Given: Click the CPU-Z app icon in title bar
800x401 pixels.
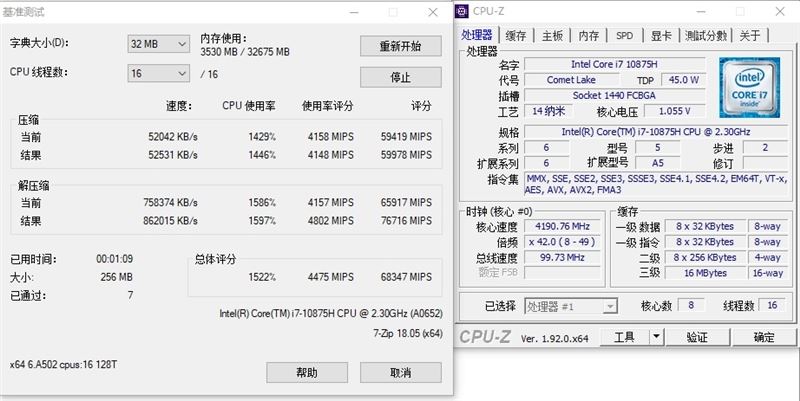Looking at the screenshot, I should [462, 11].
